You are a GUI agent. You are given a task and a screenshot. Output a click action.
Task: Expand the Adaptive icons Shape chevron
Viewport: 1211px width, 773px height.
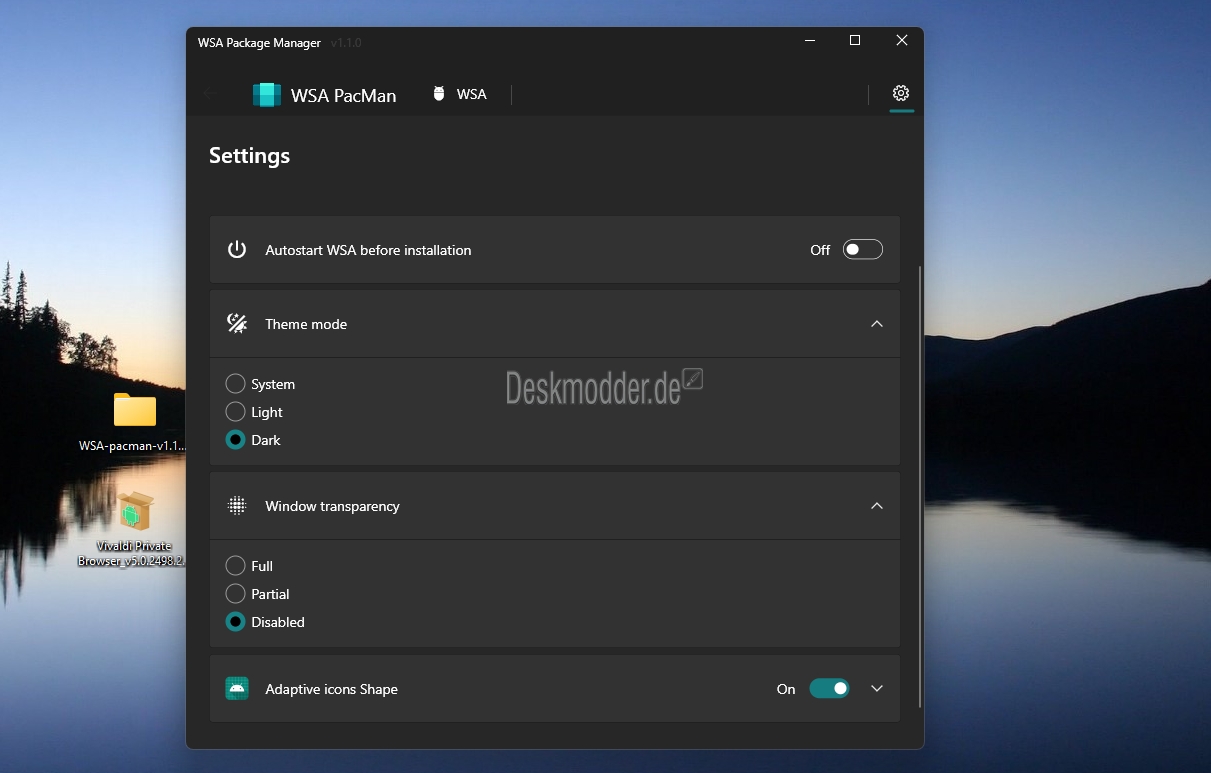point(877,688)
